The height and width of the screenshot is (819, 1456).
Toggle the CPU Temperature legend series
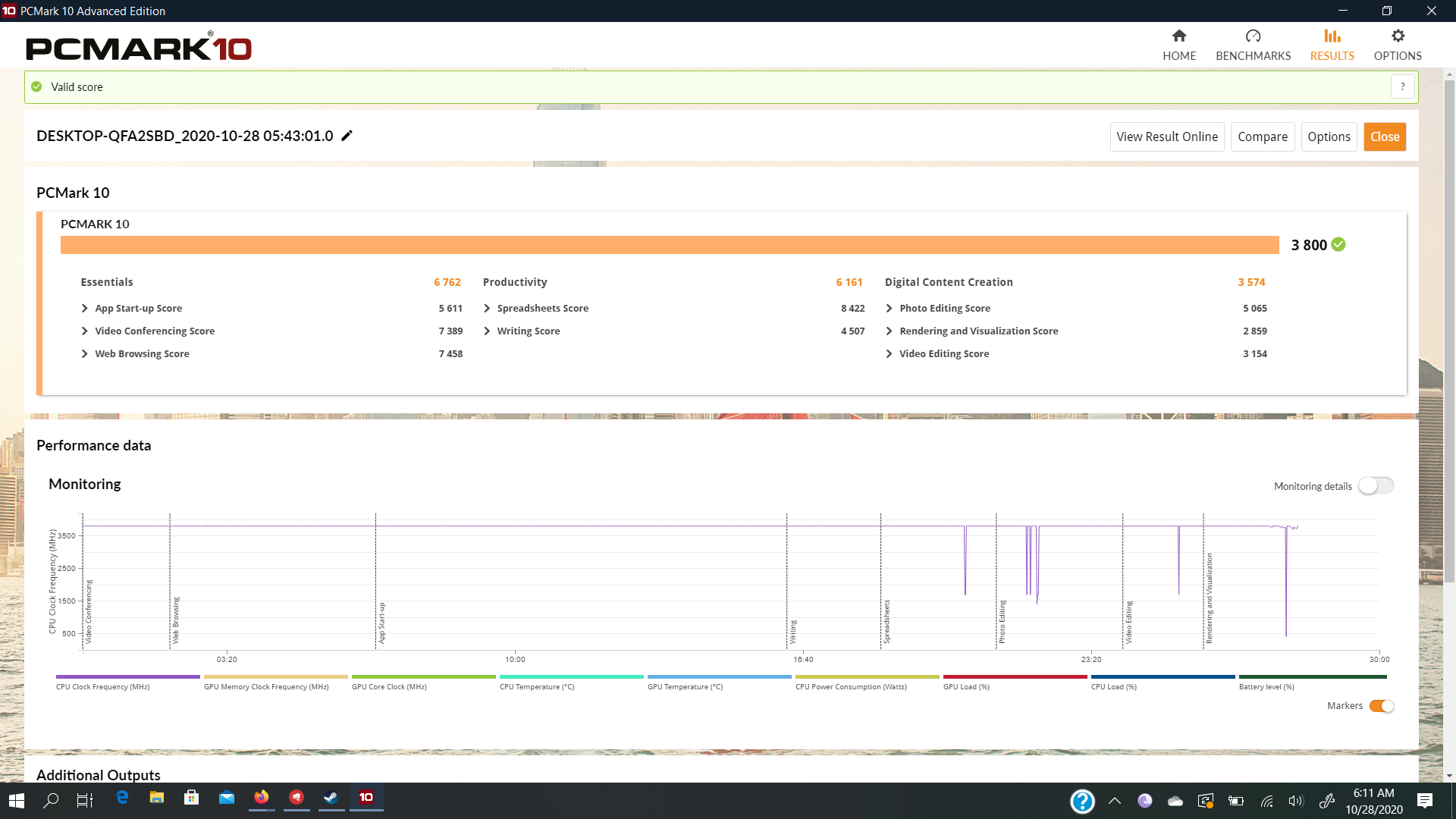[537, 687]
